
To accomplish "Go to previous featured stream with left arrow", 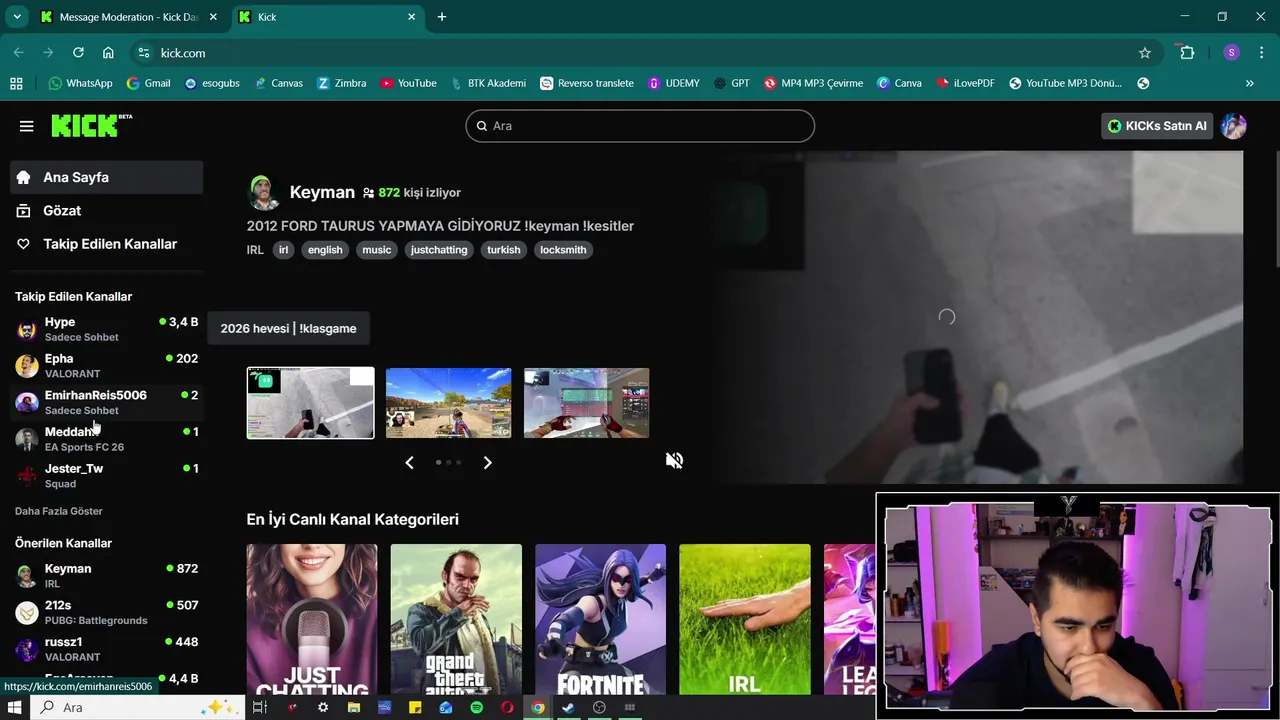I will [x=409, y=462].
